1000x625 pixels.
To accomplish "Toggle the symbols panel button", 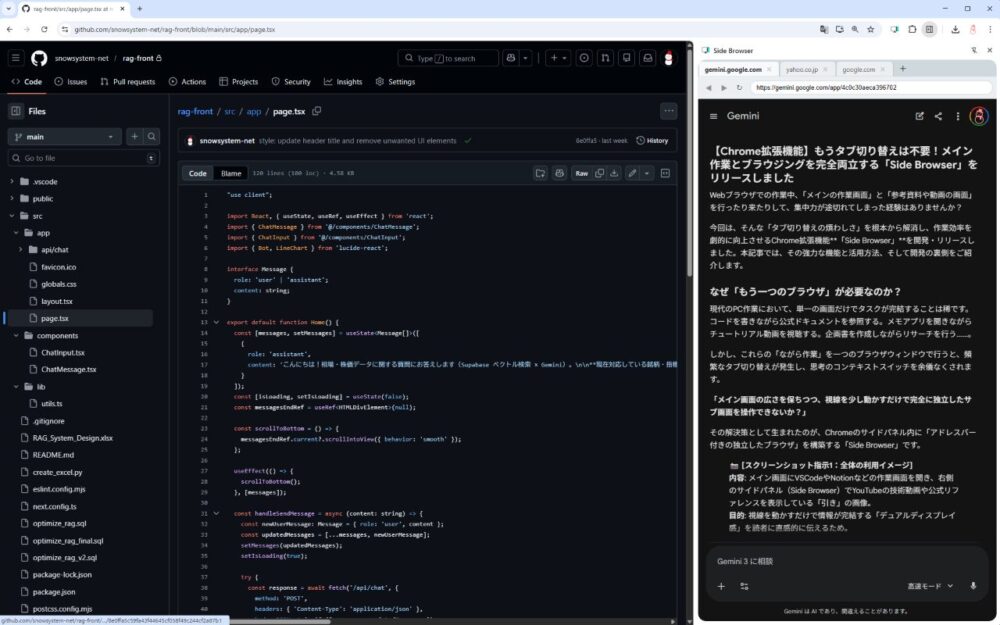I will tap(665, 173).
